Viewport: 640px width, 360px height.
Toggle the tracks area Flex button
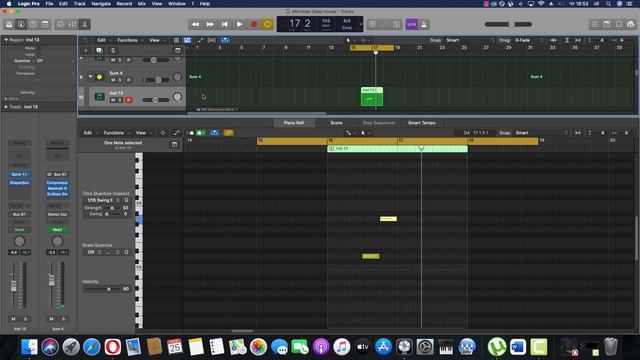click(x=211, y=40)
